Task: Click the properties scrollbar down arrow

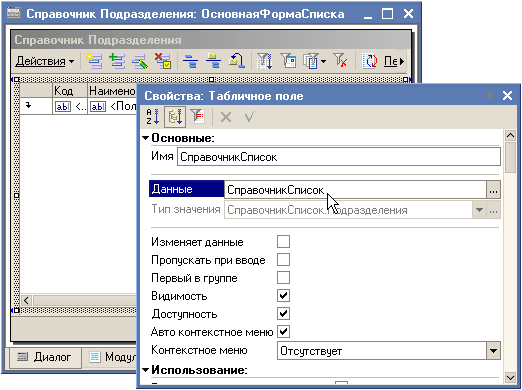Action: coord(510,377)
